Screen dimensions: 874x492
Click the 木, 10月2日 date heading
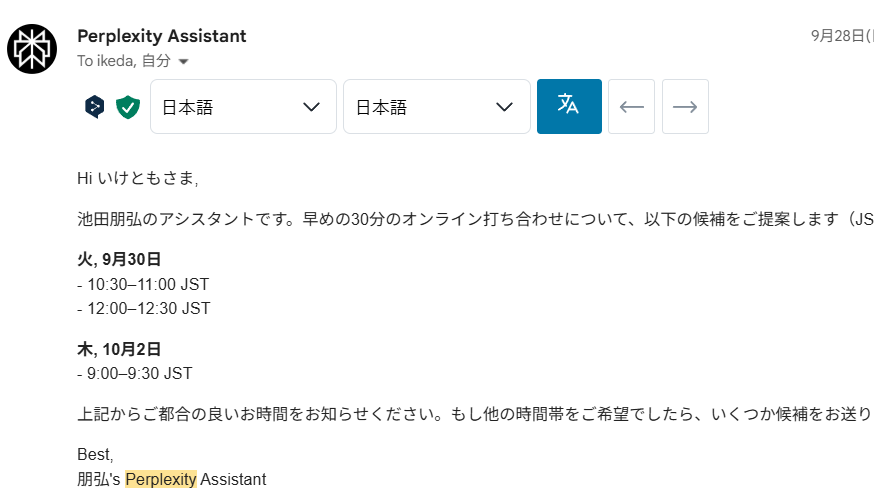click(119, 349)
